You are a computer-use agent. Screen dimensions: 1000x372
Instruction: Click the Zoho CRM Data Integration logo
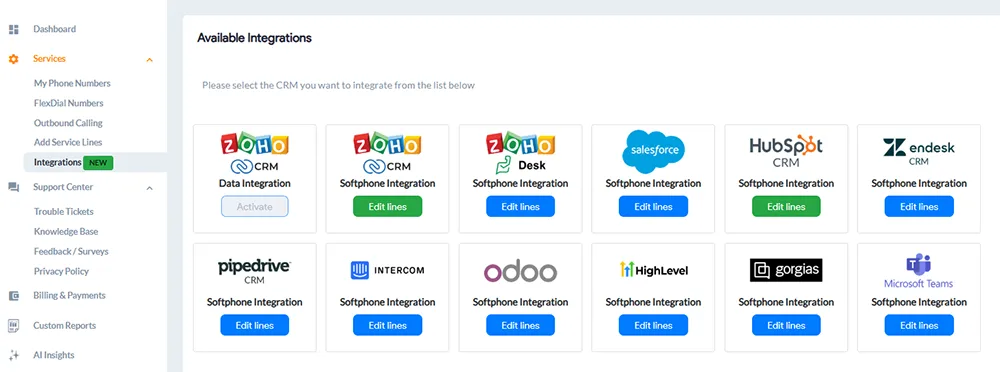tap(254, 153)
